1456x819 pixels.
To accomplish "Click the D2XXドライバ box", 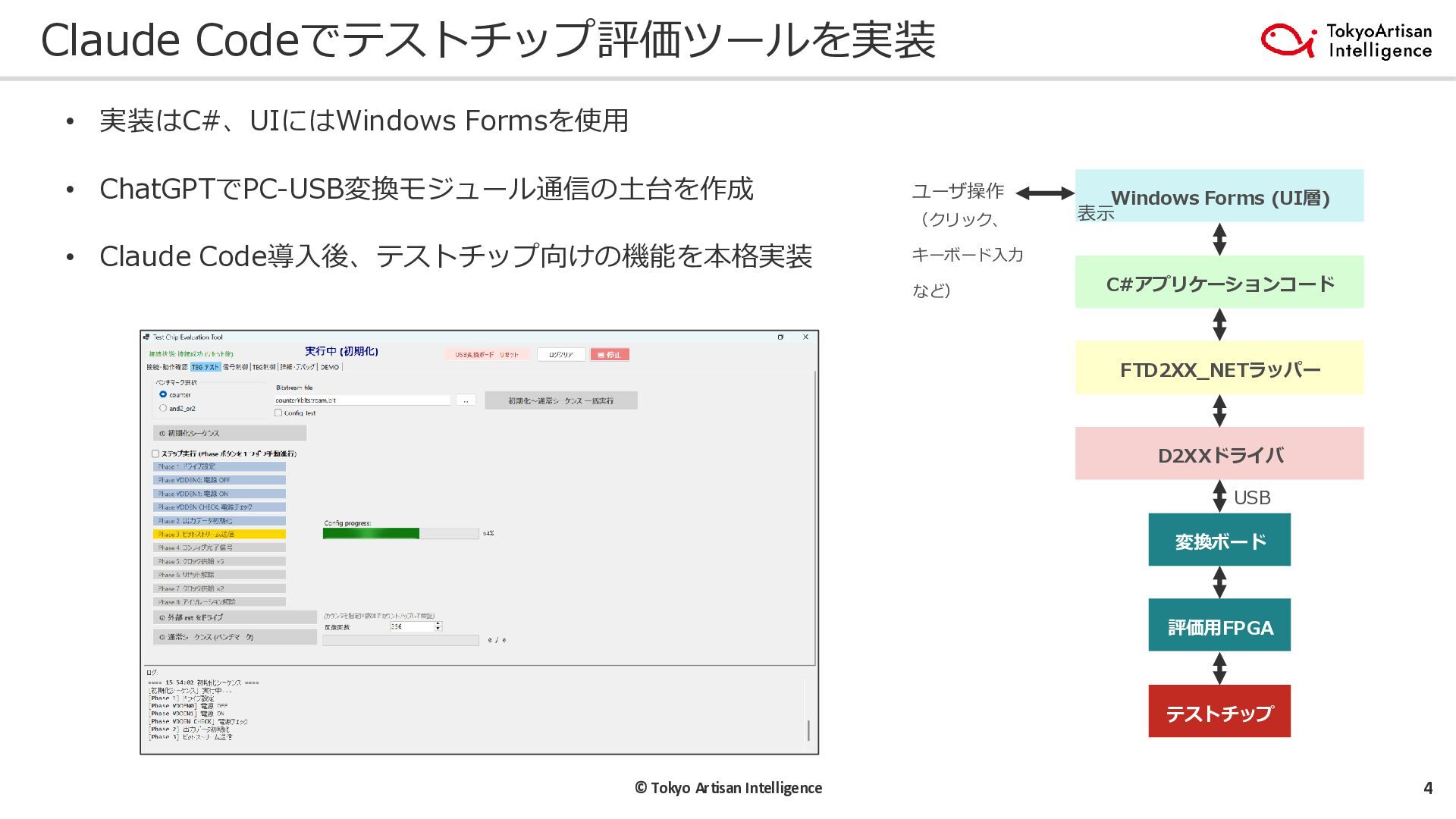I will tap(1219, 453).
